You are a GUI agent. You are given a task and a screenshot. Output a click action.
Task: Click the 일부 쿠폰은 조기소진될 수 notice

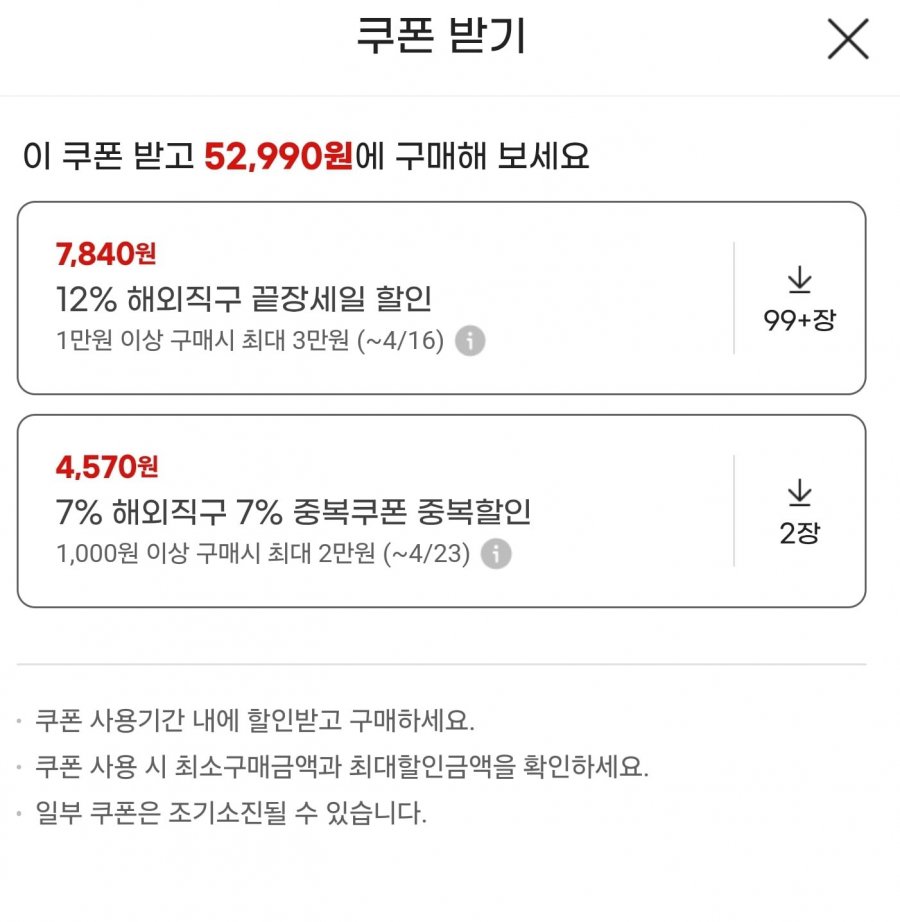(231, 813)
